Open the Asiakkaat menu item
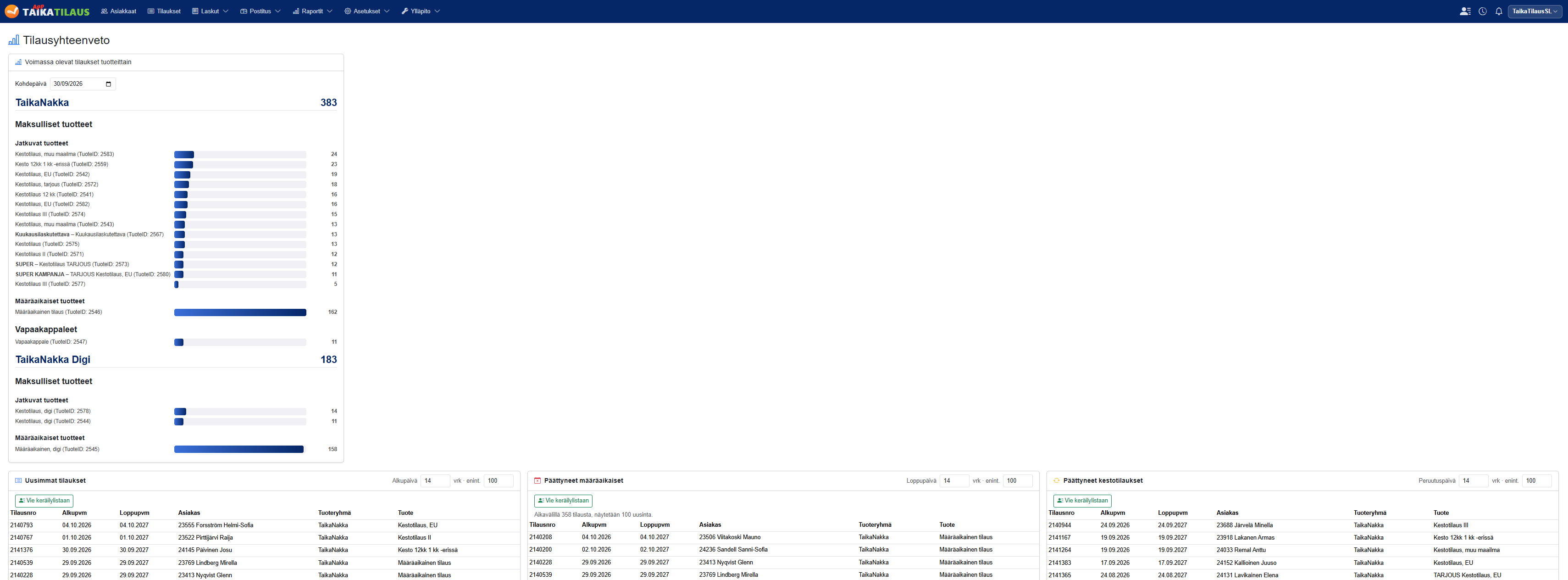 119,11
